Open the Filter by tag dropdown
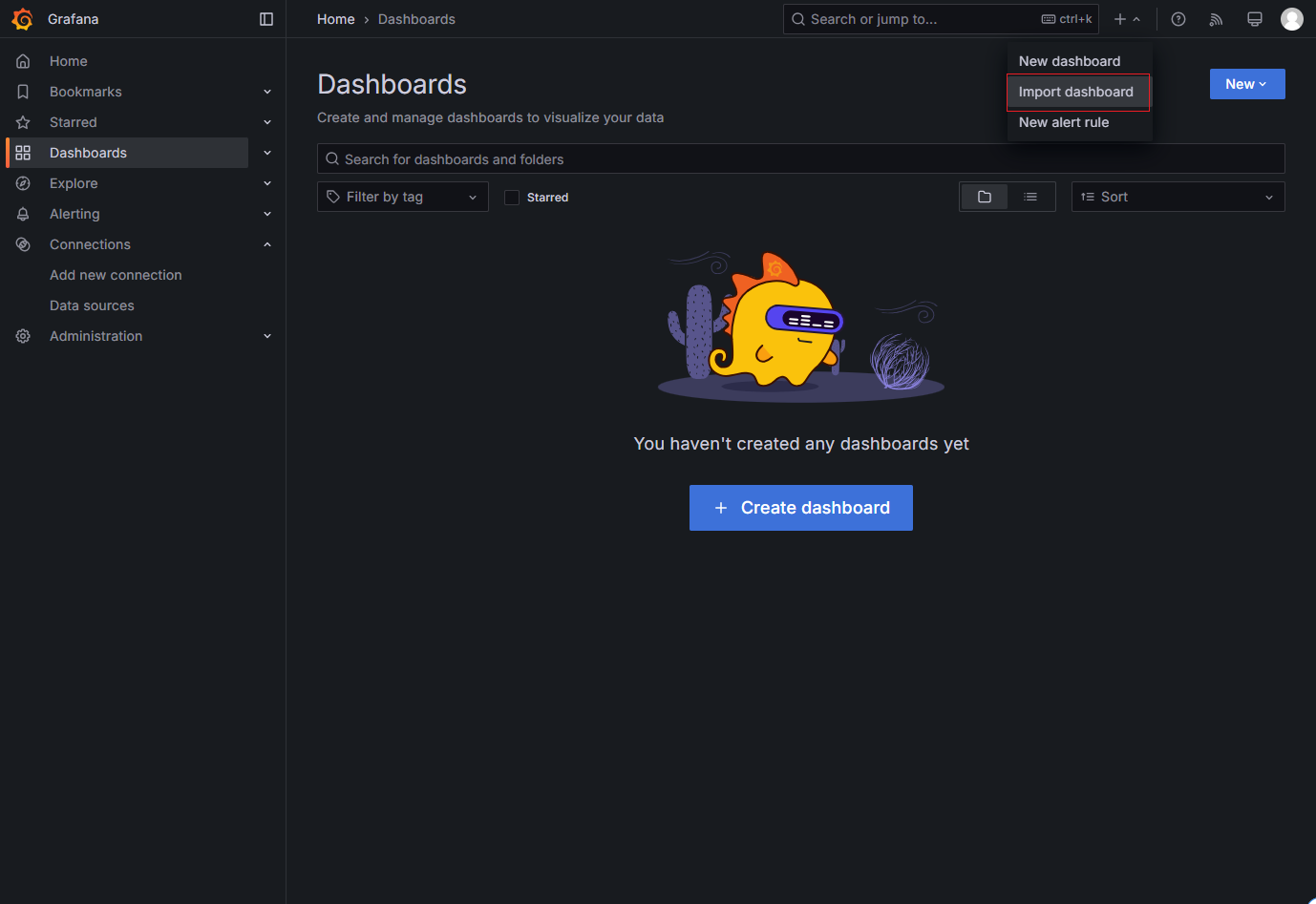The height and width of the screenshot is (904, 1316). point(403,197)
